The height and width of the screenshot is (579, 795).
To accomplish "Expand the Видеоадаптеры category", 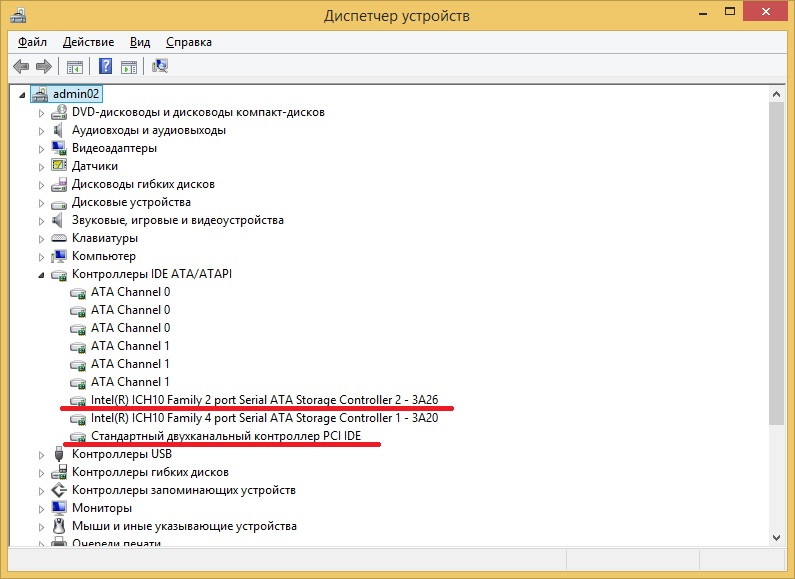I will pos(42,149).
